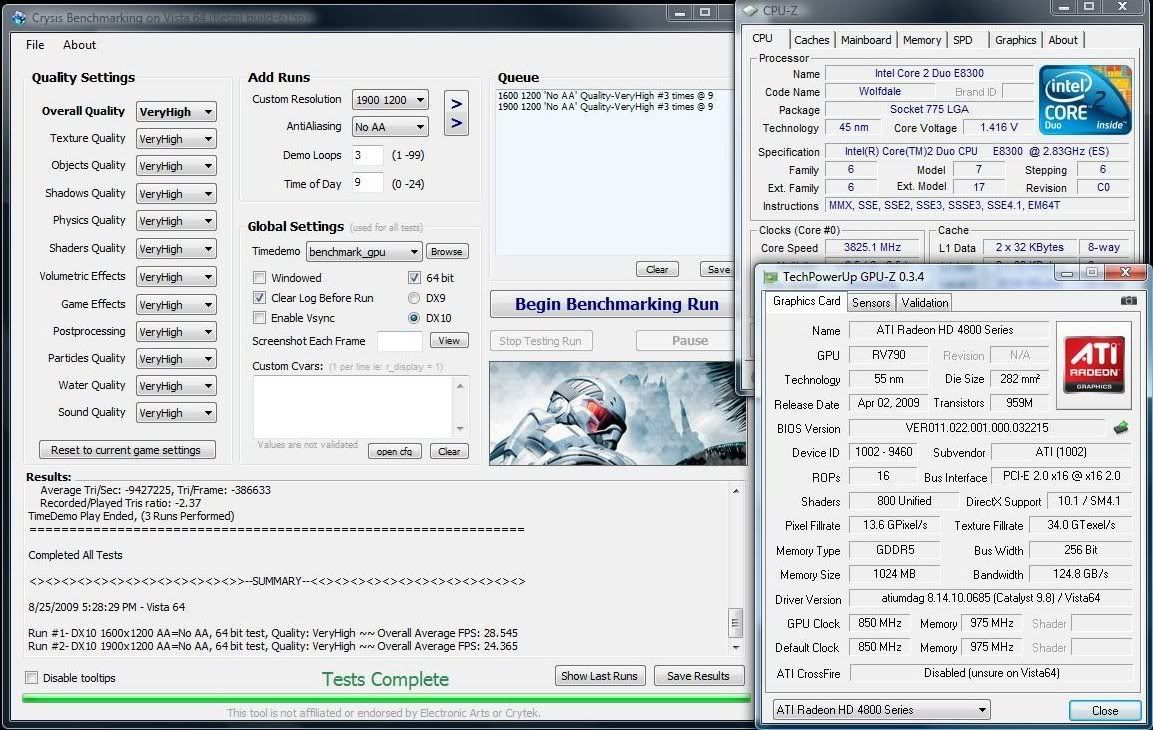Open the About menu in the benchmark tool
This screenshot has width=1153, height=730.
coord(79,45)
